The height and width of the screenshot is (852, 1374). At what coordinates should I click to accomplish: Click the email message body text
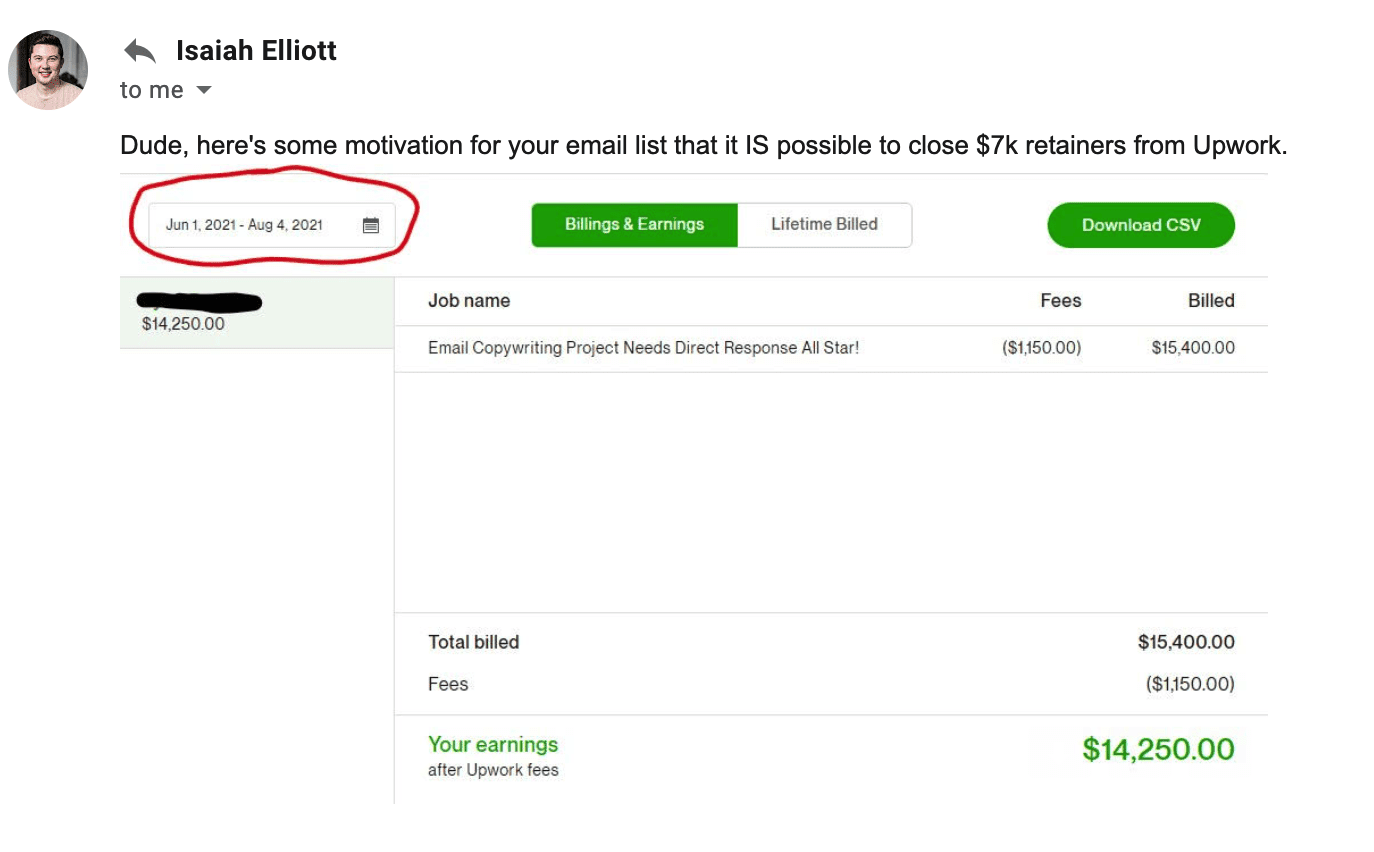pos(703,146)
